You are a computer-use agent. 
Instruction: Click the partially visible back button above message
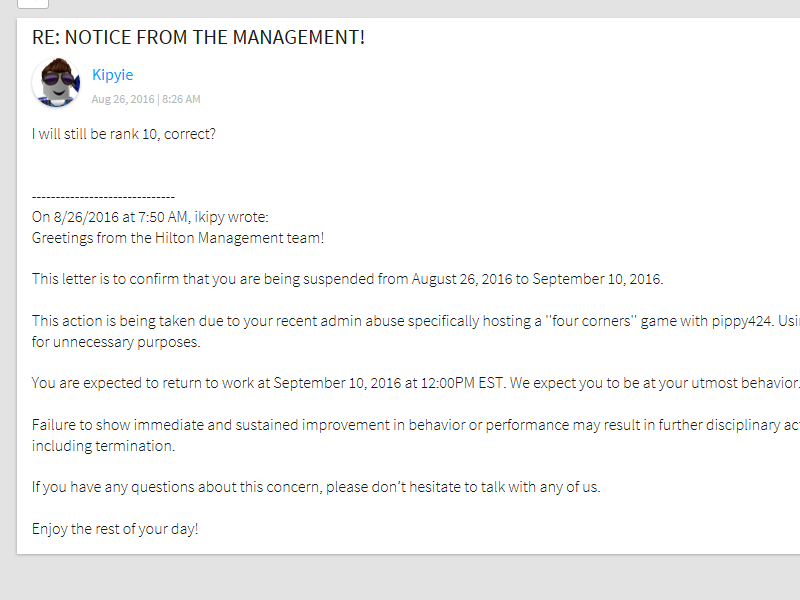[33, 4]
